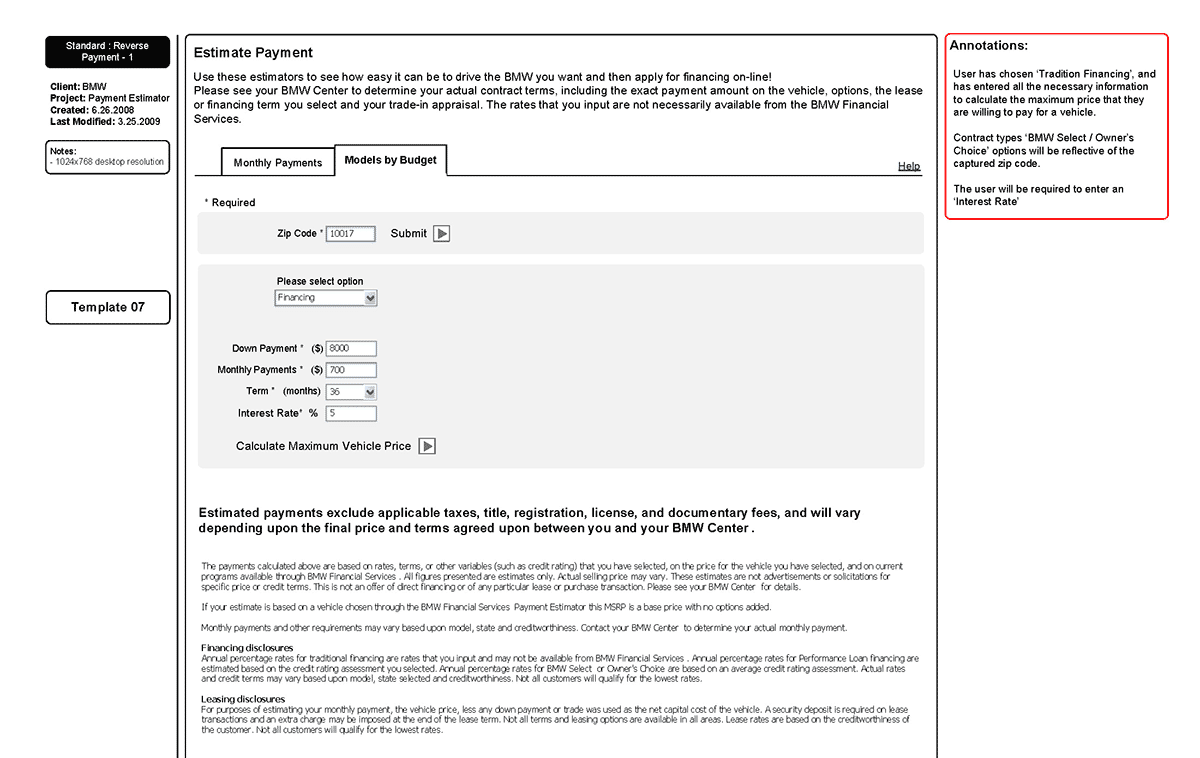Click the Monthly Payments amount input box
The height and width of the screenshot is (758, 1200).
tap(351, 370)
